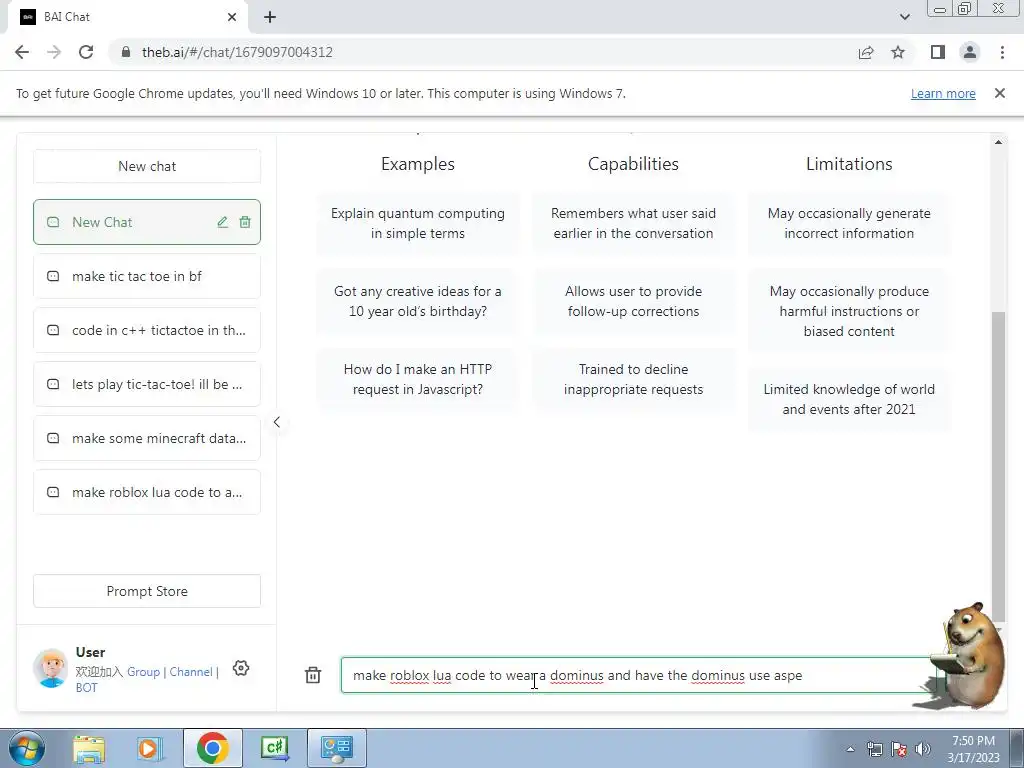Click 'Limited knowledge of world' limitation card
1024x768 pixels.
pyautogui.click(x=849, y=399)
